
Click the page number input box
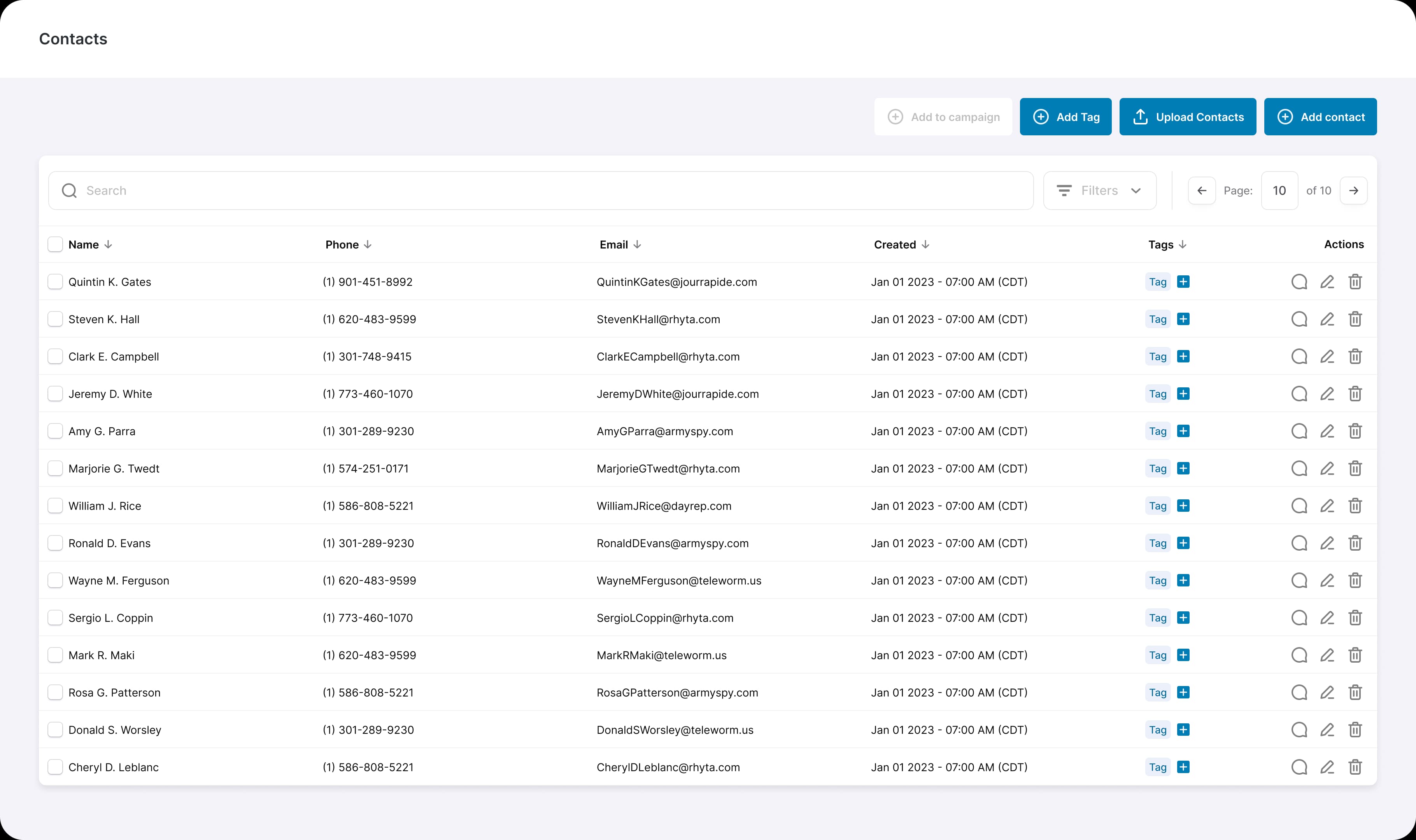1279,191
